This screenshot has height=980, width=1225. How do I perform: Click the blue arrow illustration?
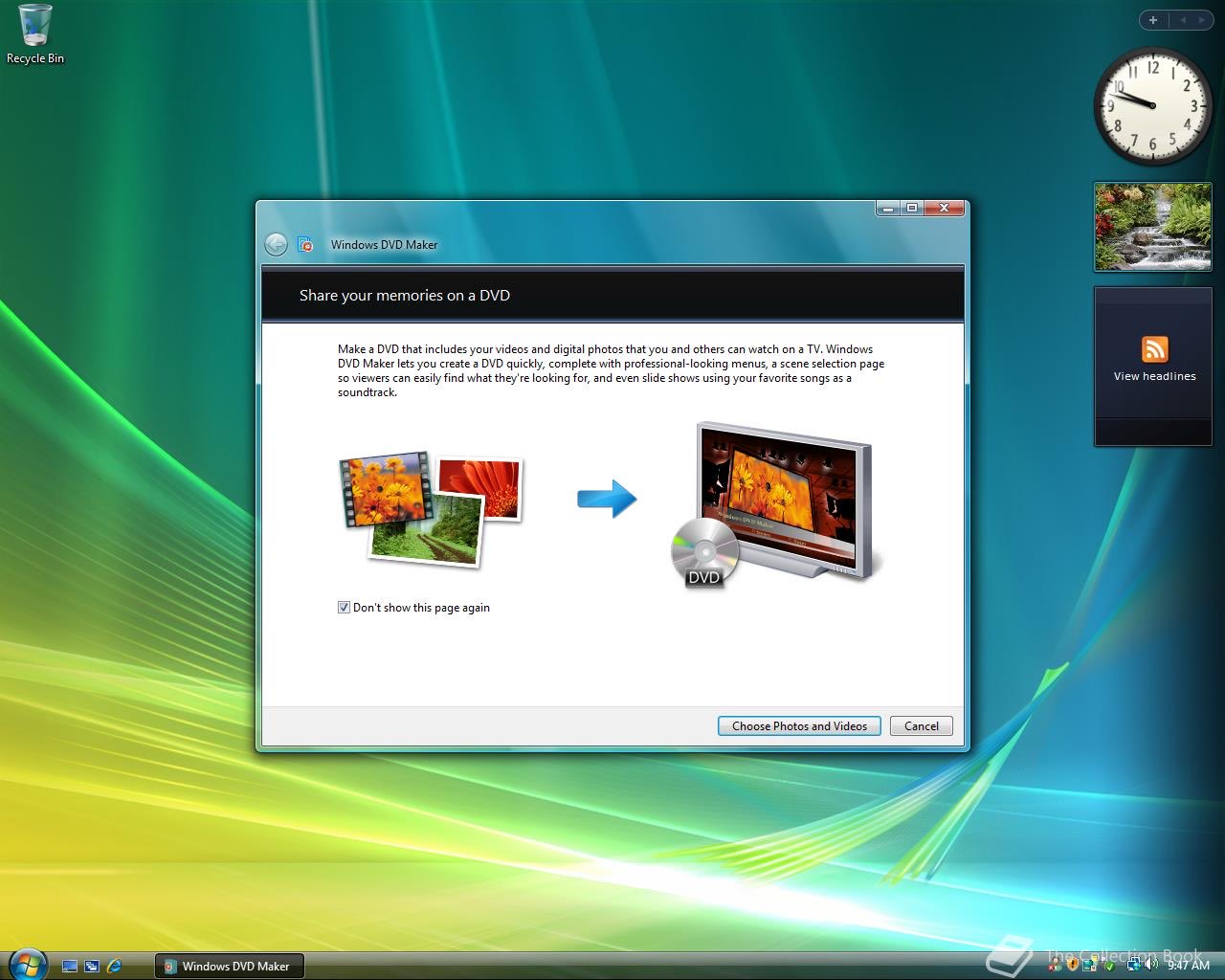pyautogui.click(x=607, y=499)
